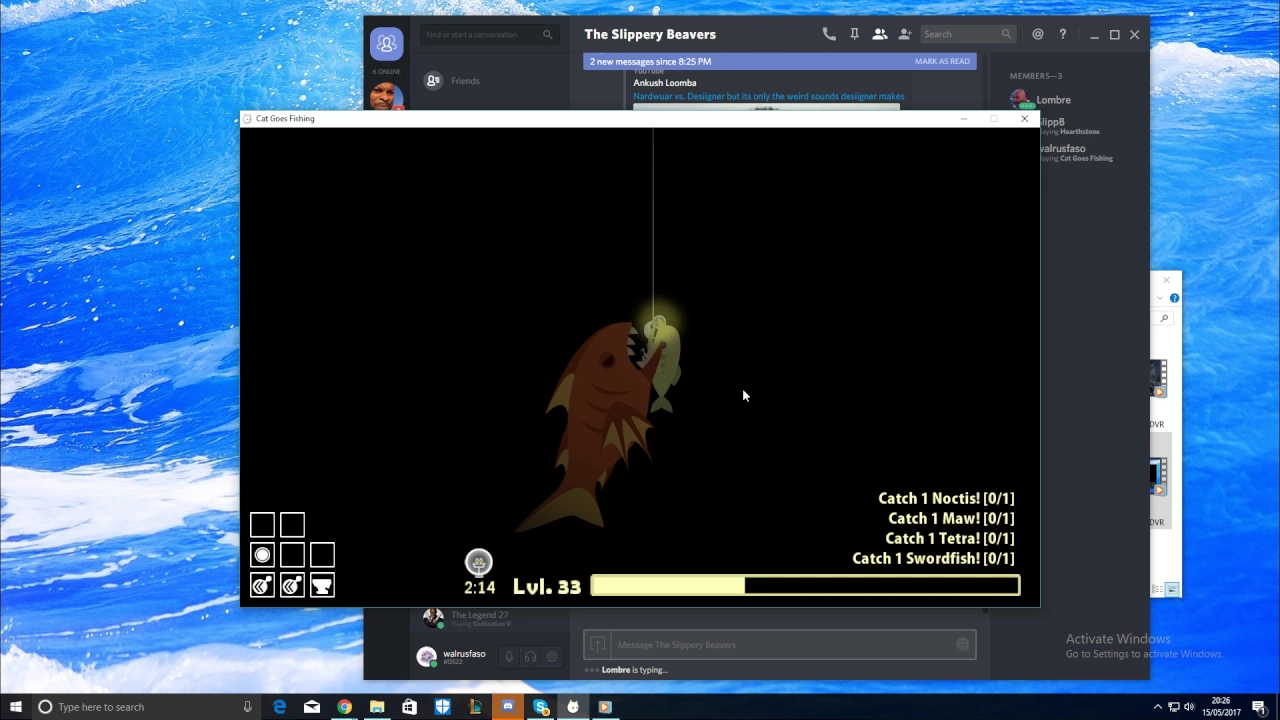Open network status in system tray
This screenshot has width=1280, height=720.
pyautogui.click(x=1174, y=707)
